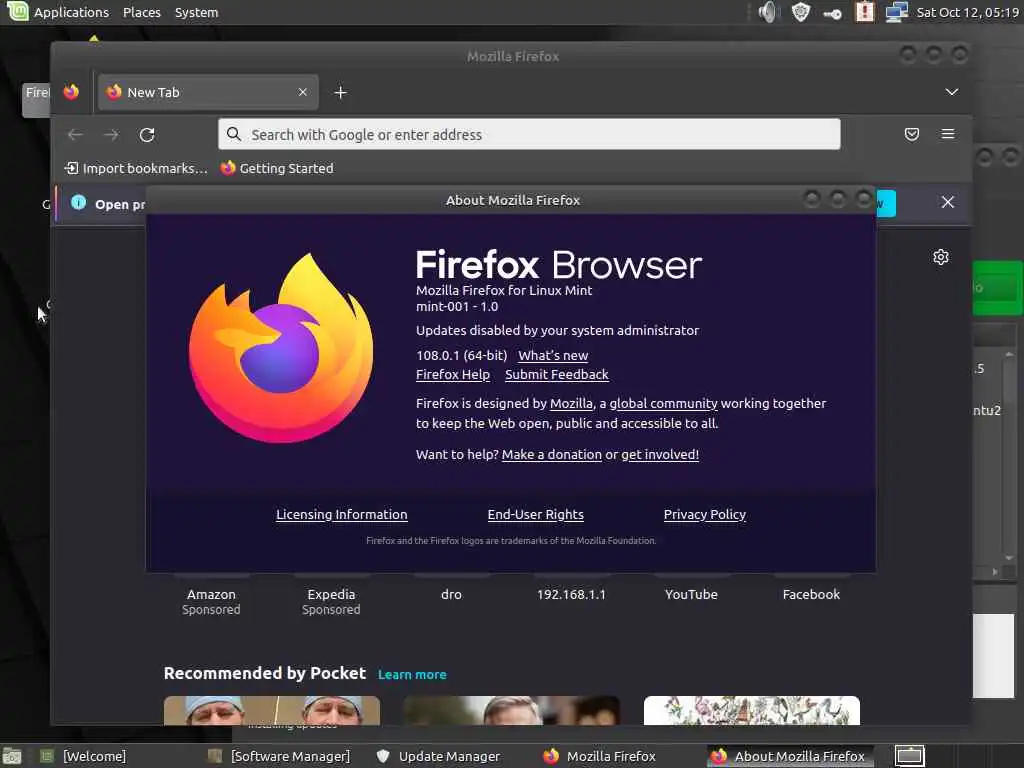The height and width of the screenshot is (768, 1024).
Task: Dismiss the notification bar with X
Action: point(948,202)
